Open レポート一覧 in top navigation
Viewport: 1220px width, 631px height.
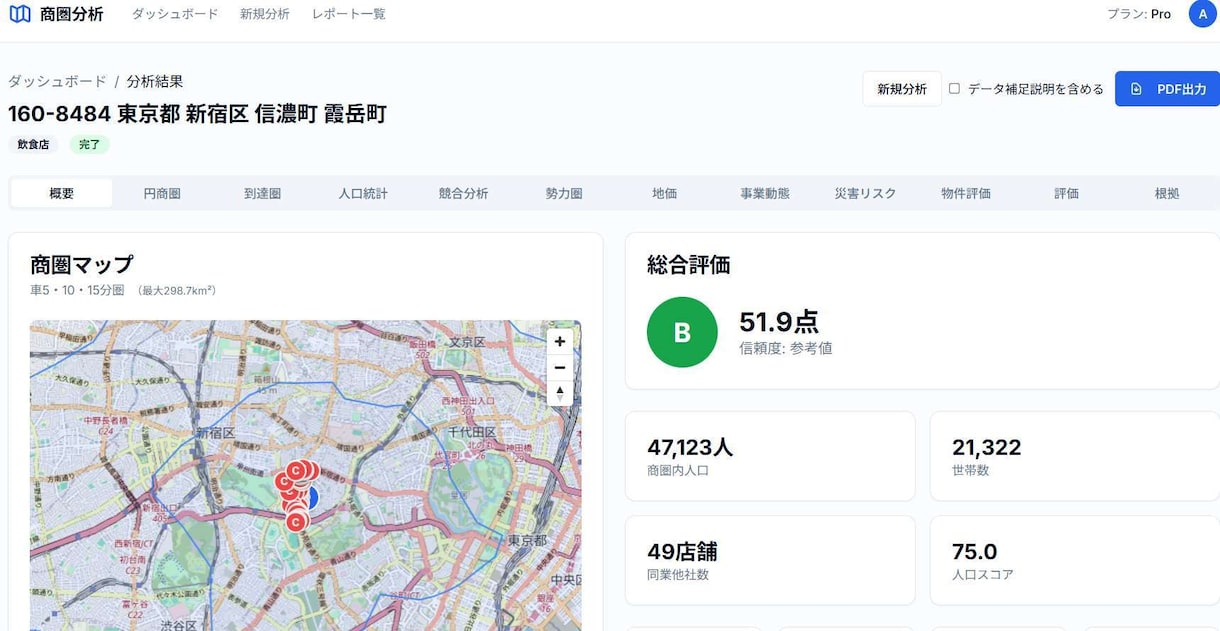point(349,14)
